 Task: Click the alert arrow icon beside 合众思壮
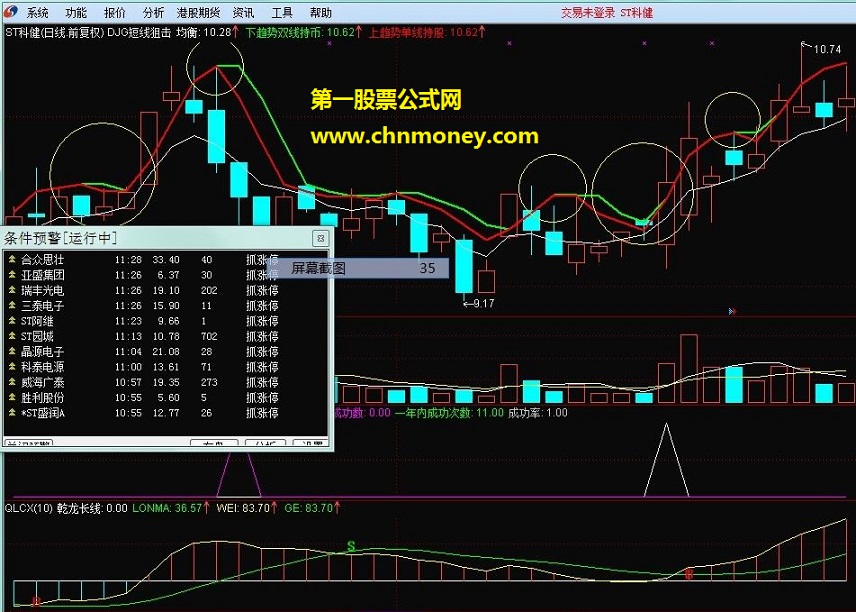coord(11,259)
